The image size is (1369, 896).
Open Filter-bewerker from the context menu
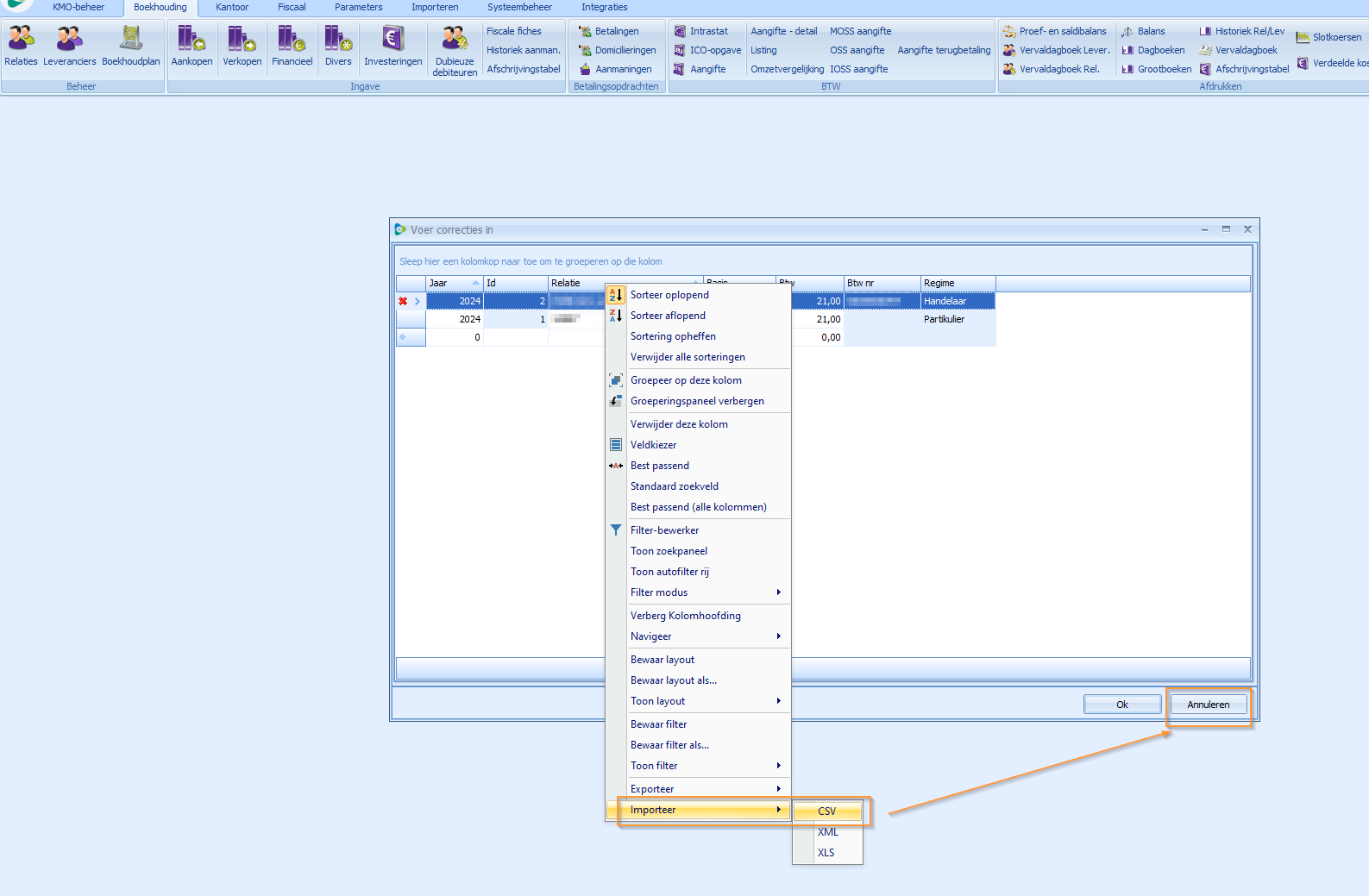coord(664,530)
